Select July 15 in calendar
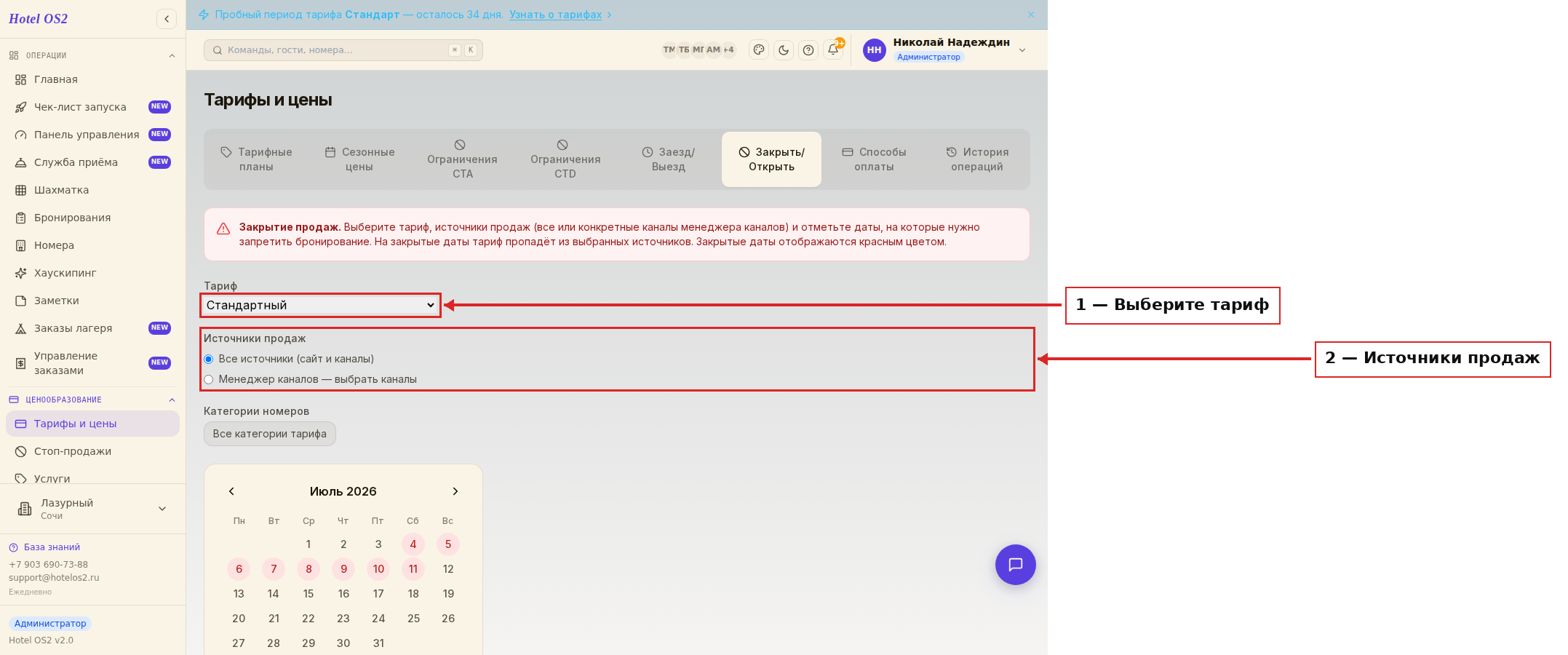This screenshot has height=655, width=1568. click(309, 594)
